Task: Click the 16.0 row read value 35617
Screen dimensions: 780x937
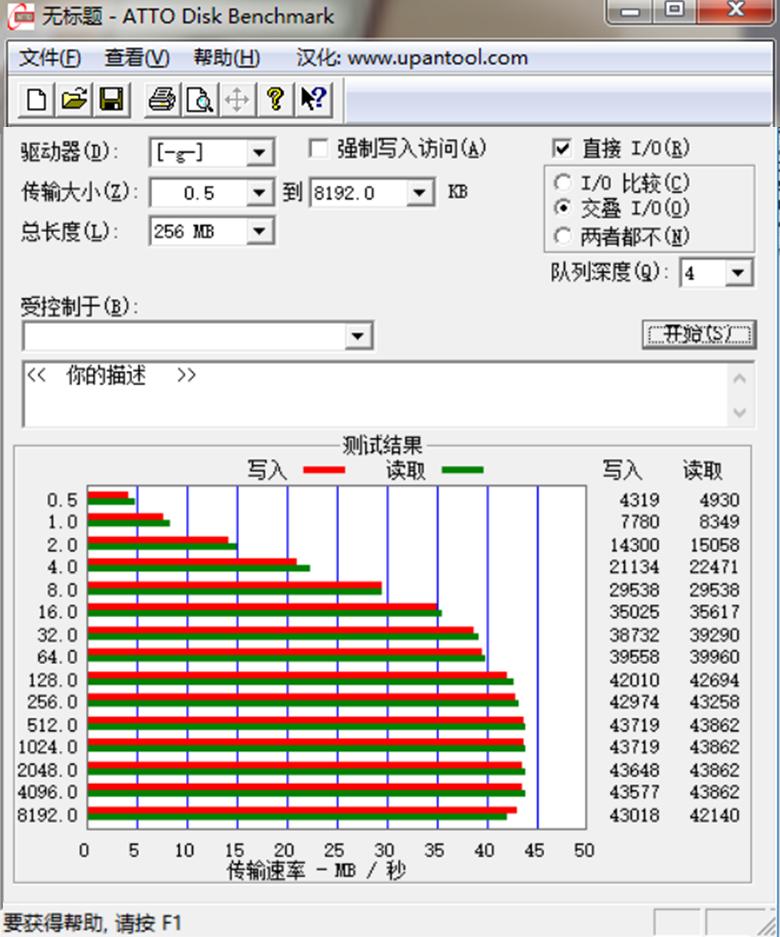Action: click(x=714, y=612)
